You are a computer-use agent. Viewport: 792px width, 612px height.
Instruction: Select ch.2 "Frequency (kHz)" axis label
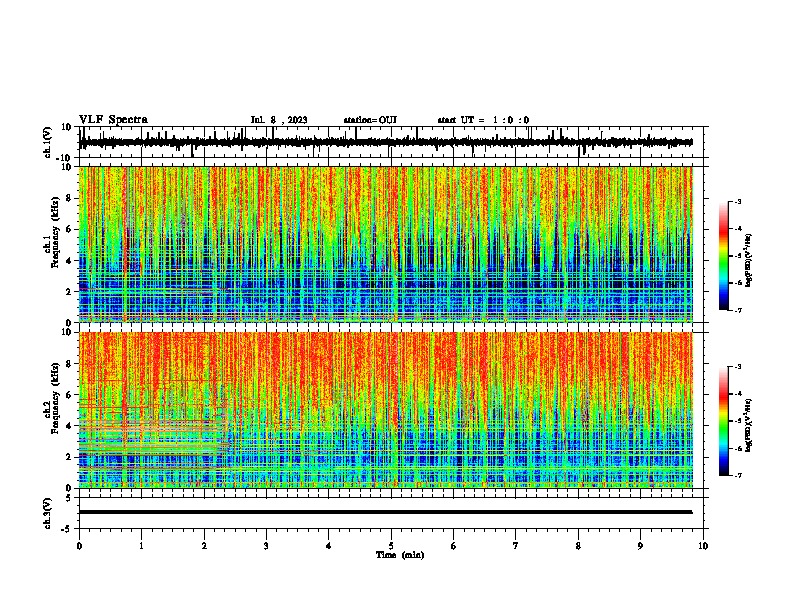[55, 398]
